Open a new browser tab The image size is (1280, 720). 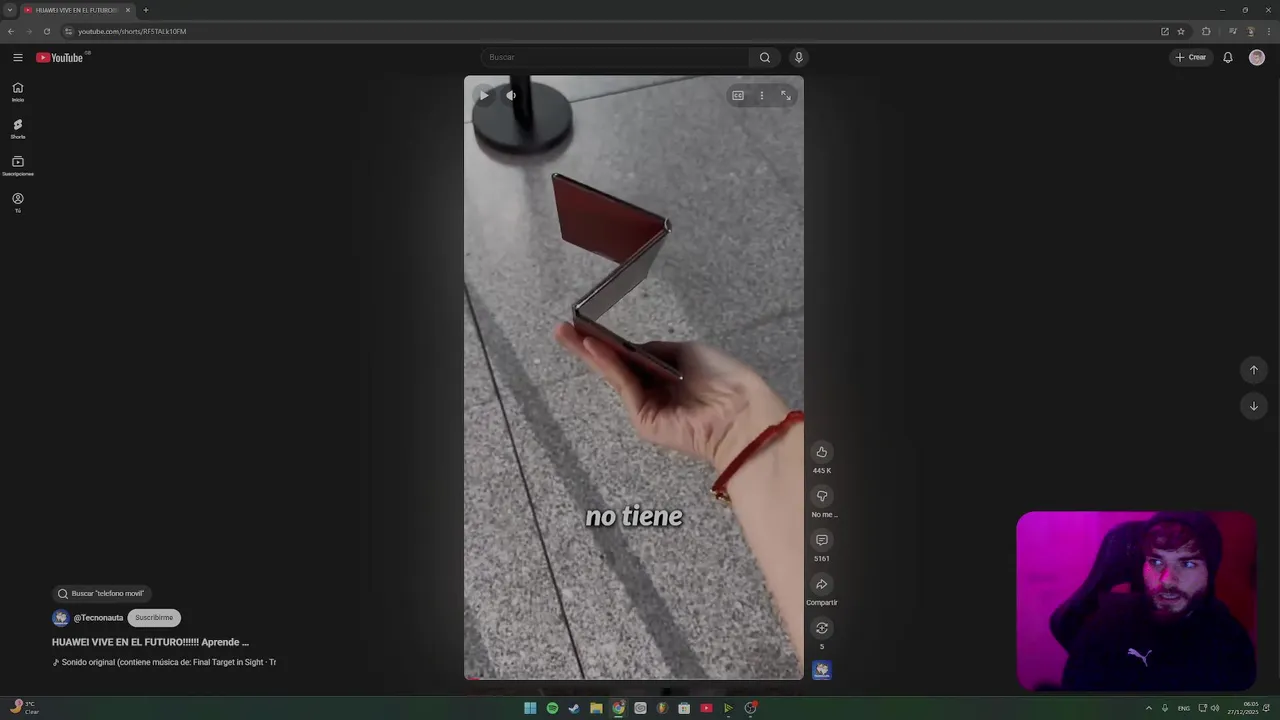146,10
